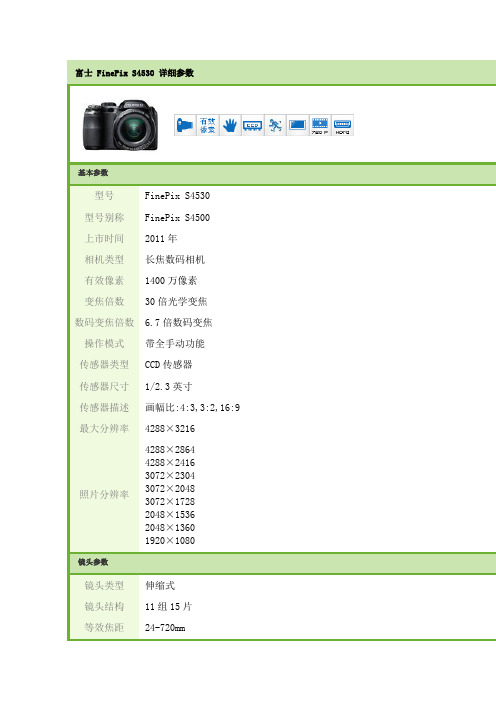Click the hand manual-mode feature icon
This screenshot has height=702, width=496.
(230, 125)
